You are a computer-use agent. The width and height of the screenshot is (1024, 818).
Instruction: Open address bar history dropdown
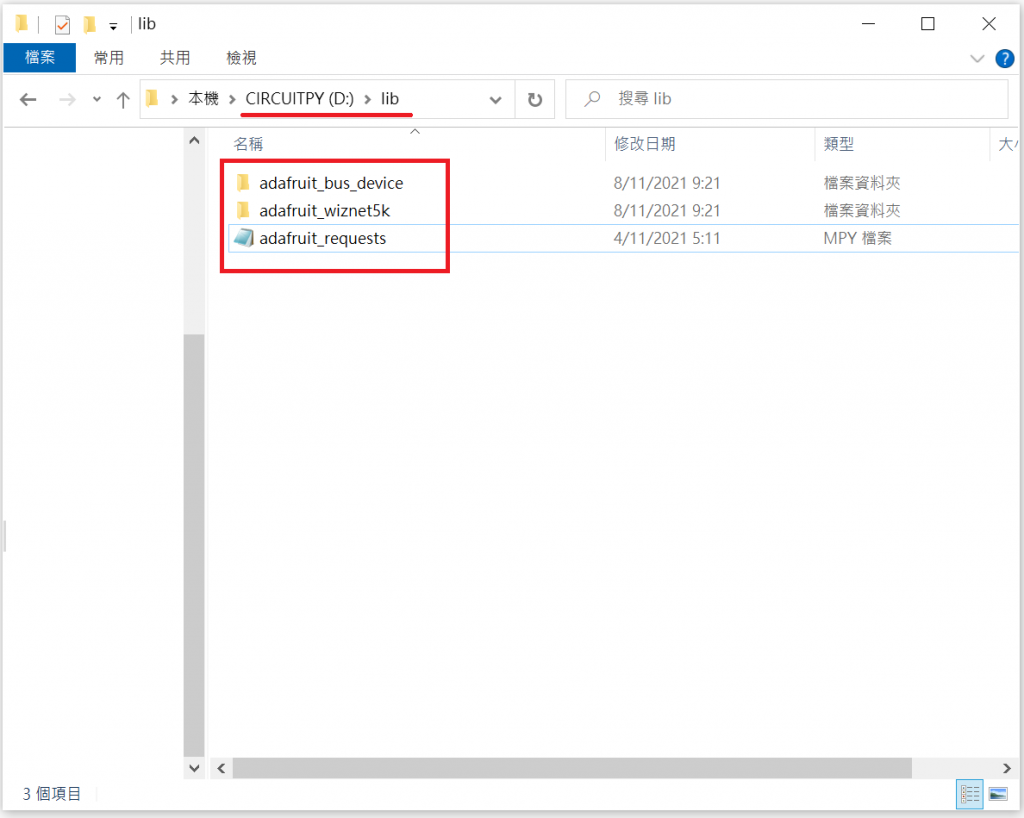click(x=496, y=99)
